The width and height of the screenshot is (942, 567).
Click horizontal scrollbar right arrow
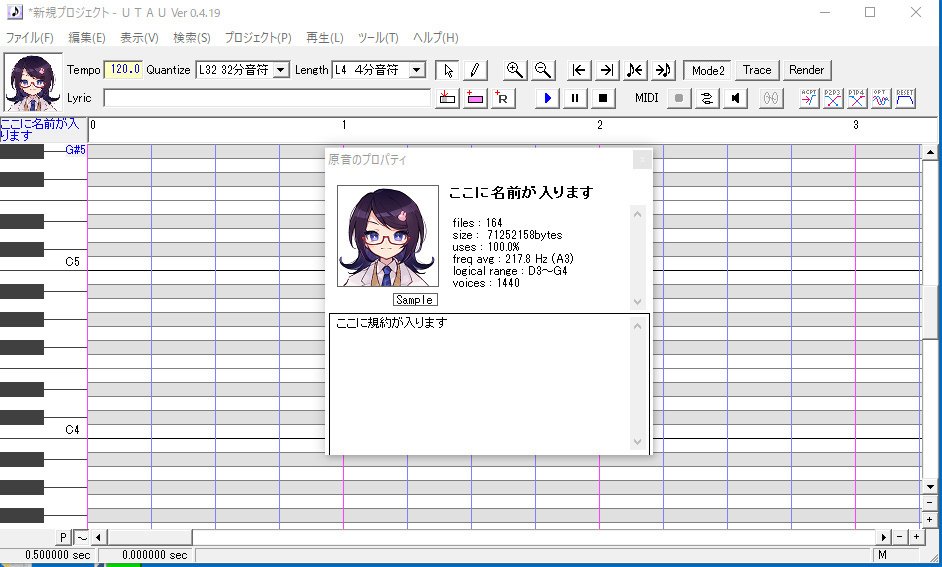(x=883, y=537)
